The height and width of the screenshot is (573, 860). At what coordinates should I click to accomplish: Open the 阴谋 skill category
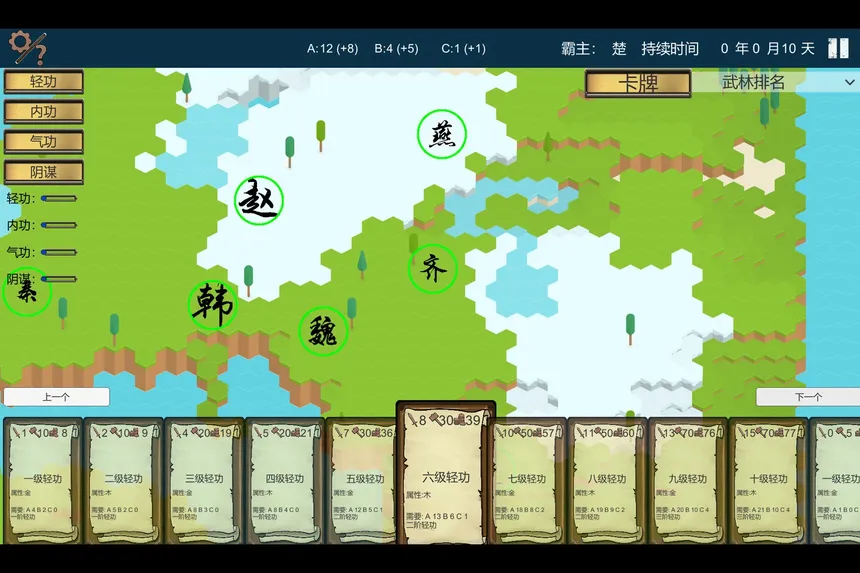(x=44, y=172)
